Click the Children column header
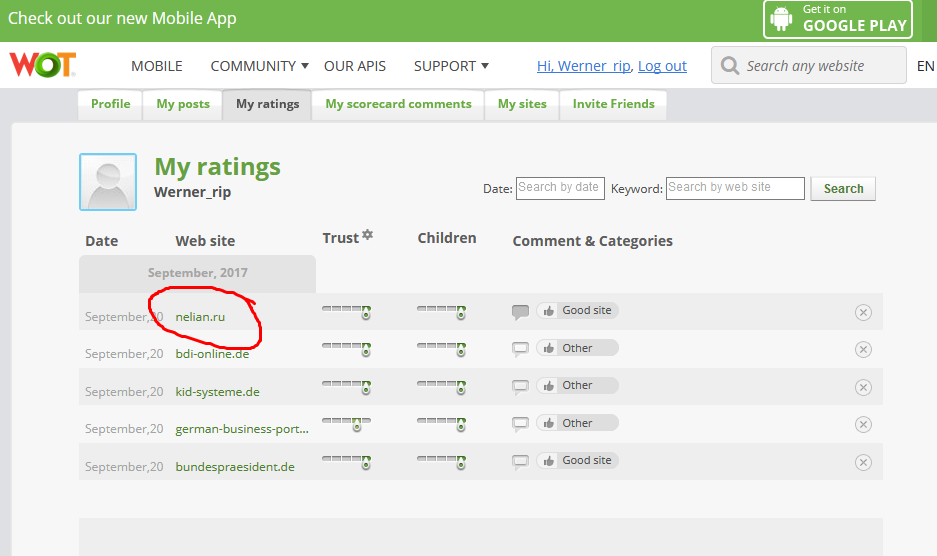Screen dimensions: 937x556 click(x=447, y=238)
